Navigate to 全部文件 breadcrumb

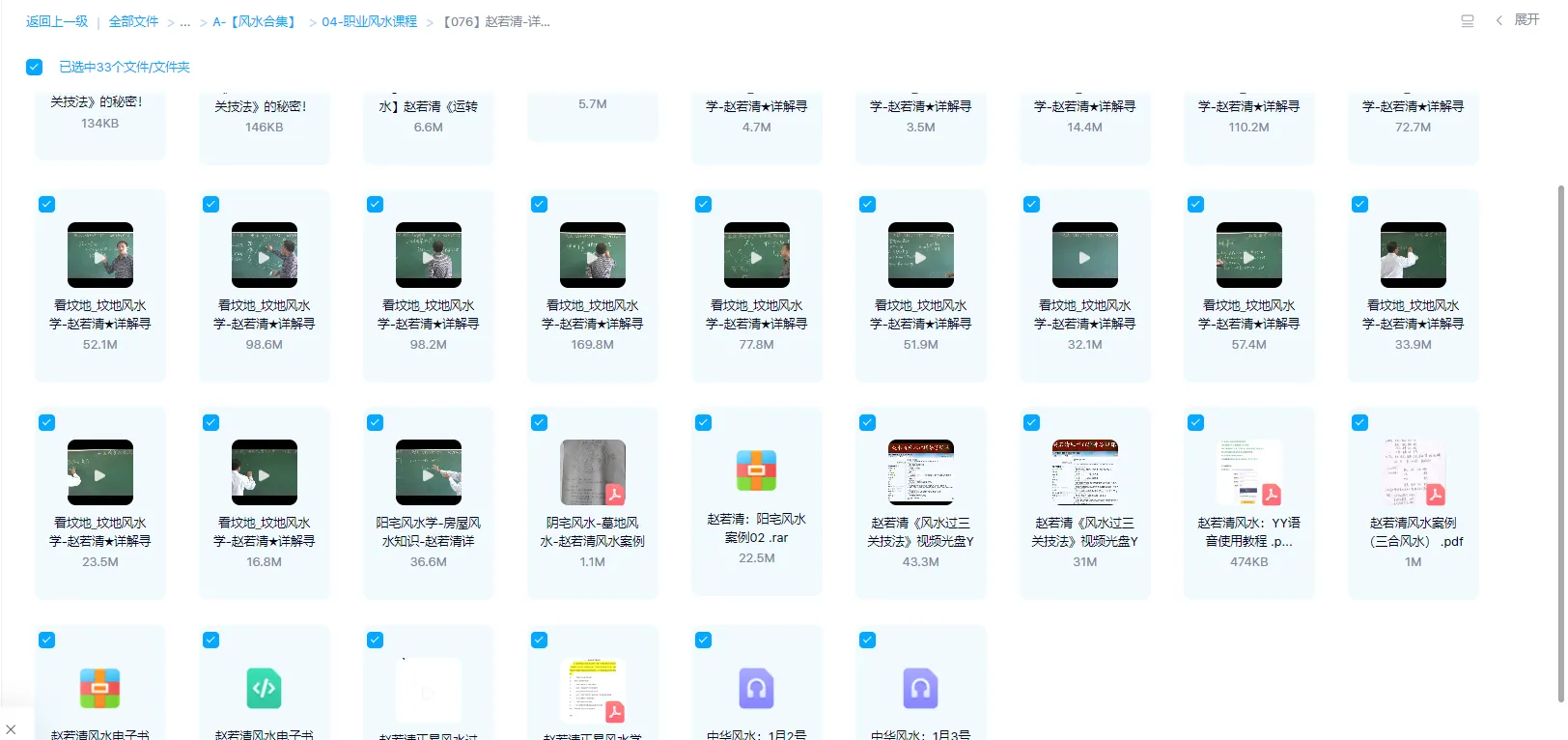(133, 21)
